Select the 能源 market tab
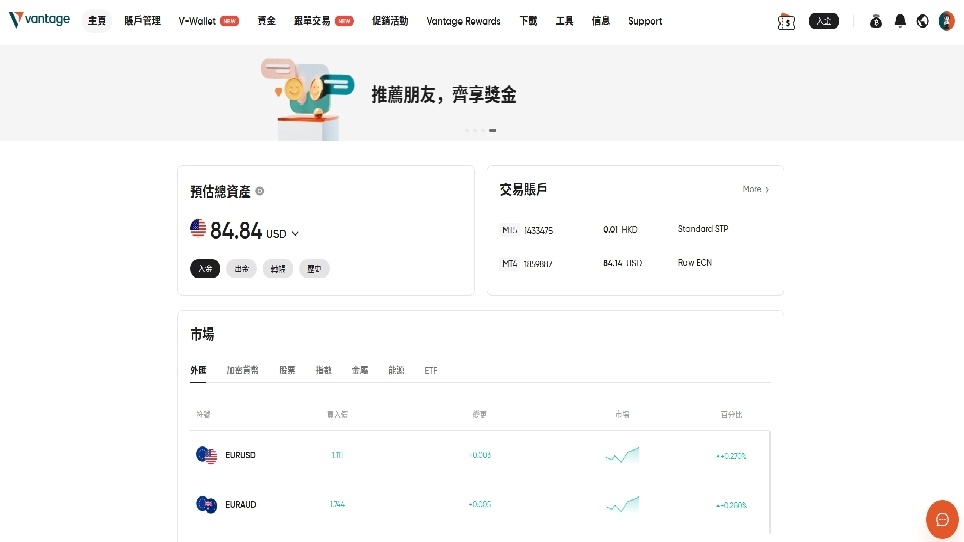Screen dimensions: 964x542 tap(396, 370)
